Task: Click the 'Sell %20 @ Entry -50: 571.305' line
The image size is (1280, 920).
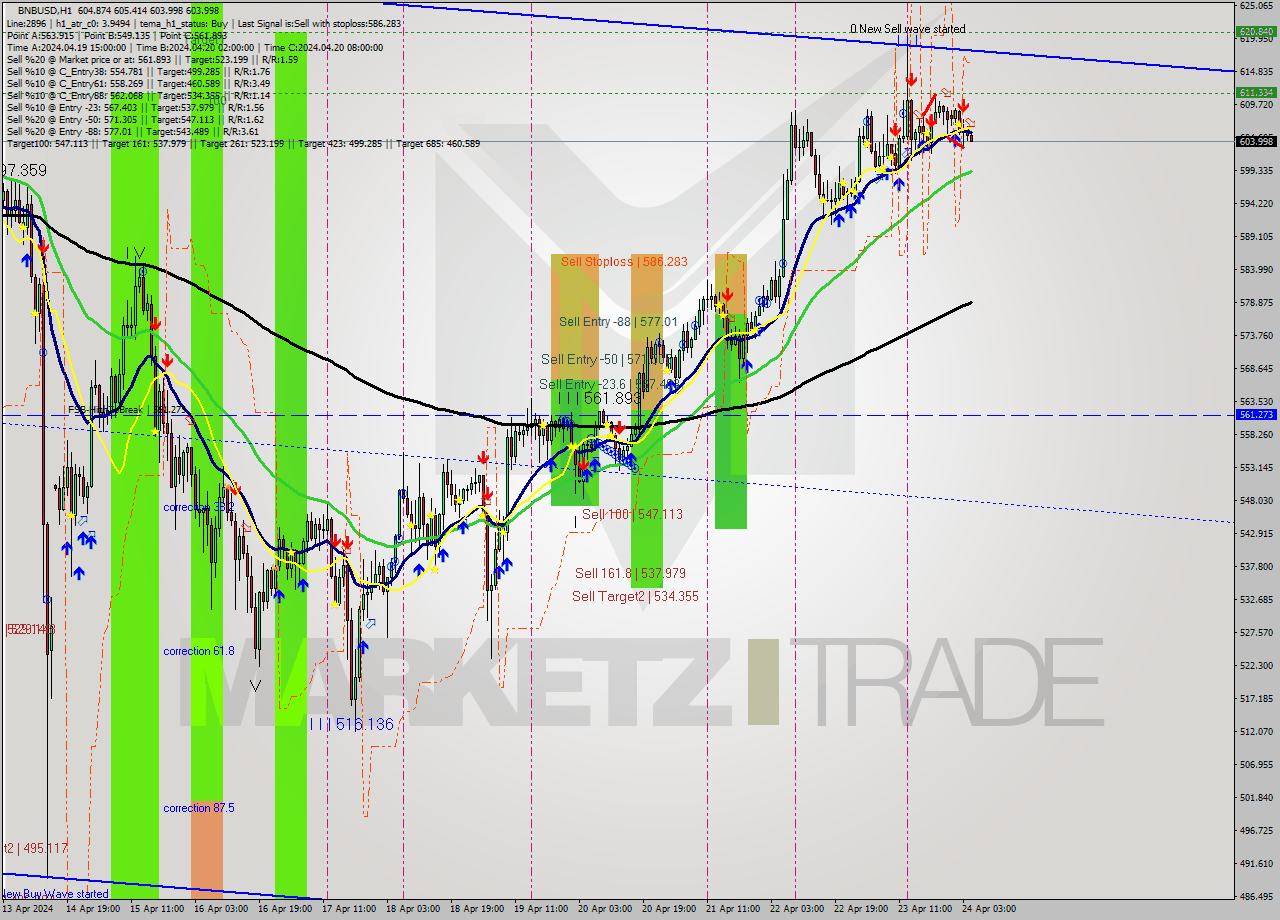Action: [x=135, y=119]
